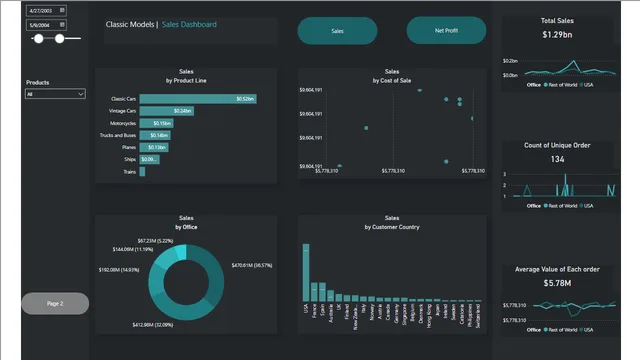This screenshot has width=640, height=360.
Task: Click the topmost scatter plot point
Action: tap(419, 90)
